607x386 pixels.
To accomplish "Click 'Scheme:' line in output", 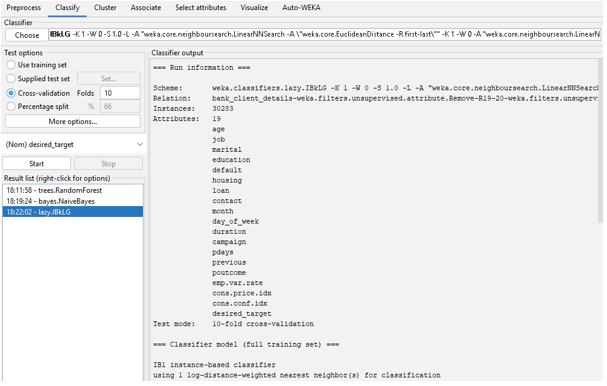I will [376, 88].
